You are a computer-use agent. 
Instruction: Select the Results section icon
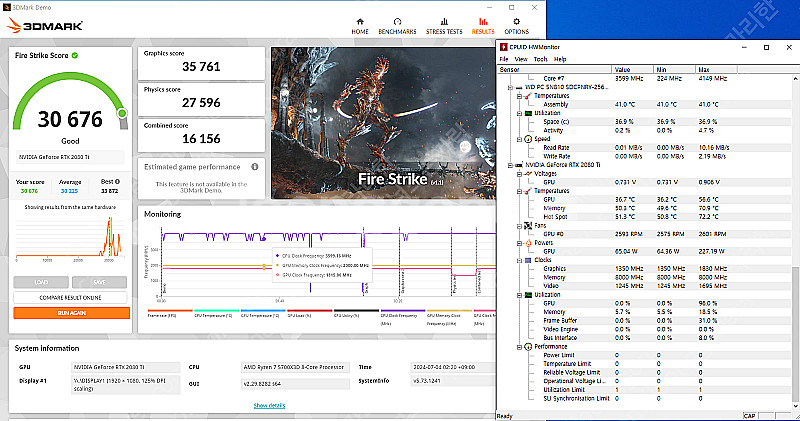[x=483, y=21]
